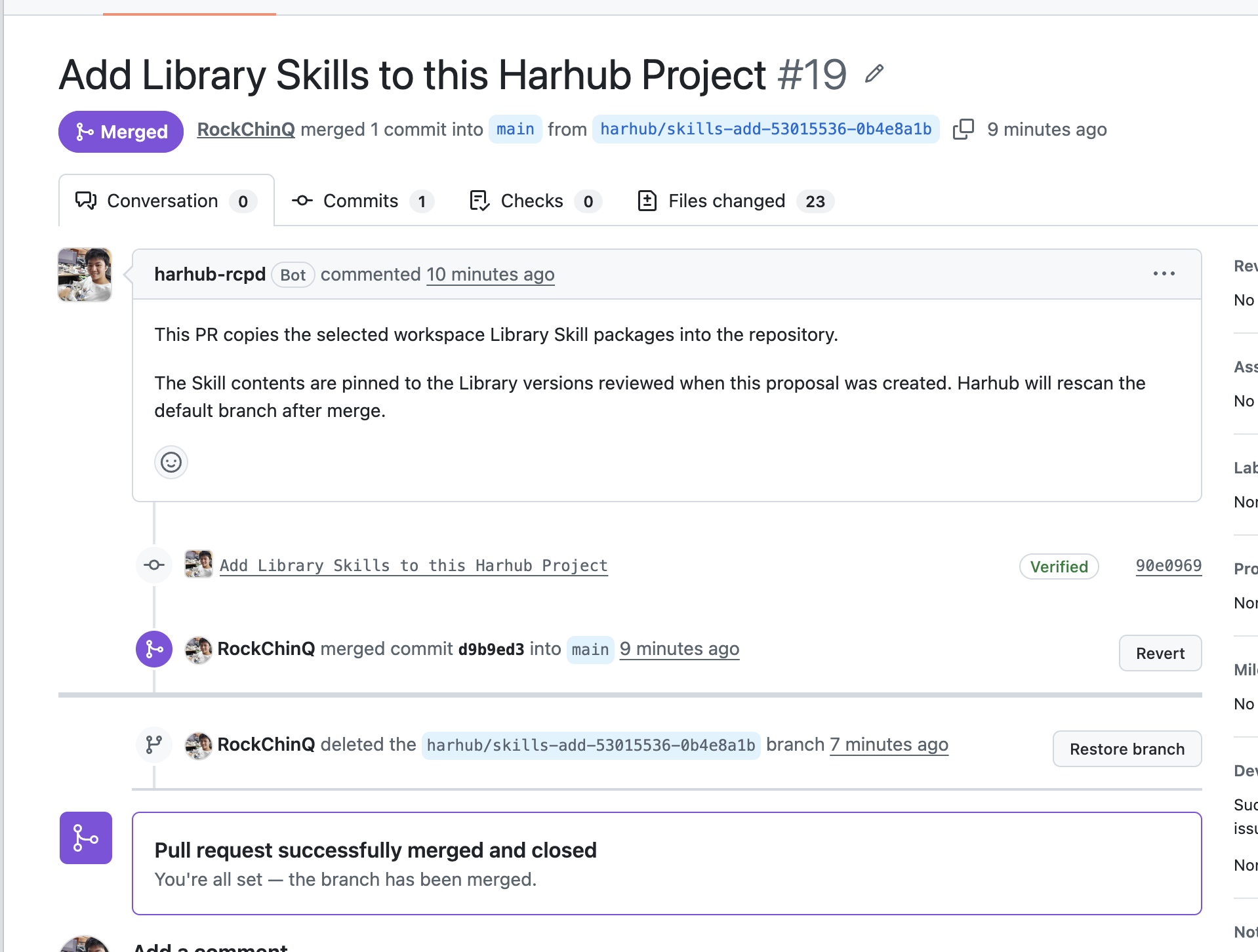This screenshot has width=1258, height=952.
Task: View the Files changed tab
Action: [x=736, y=201]
